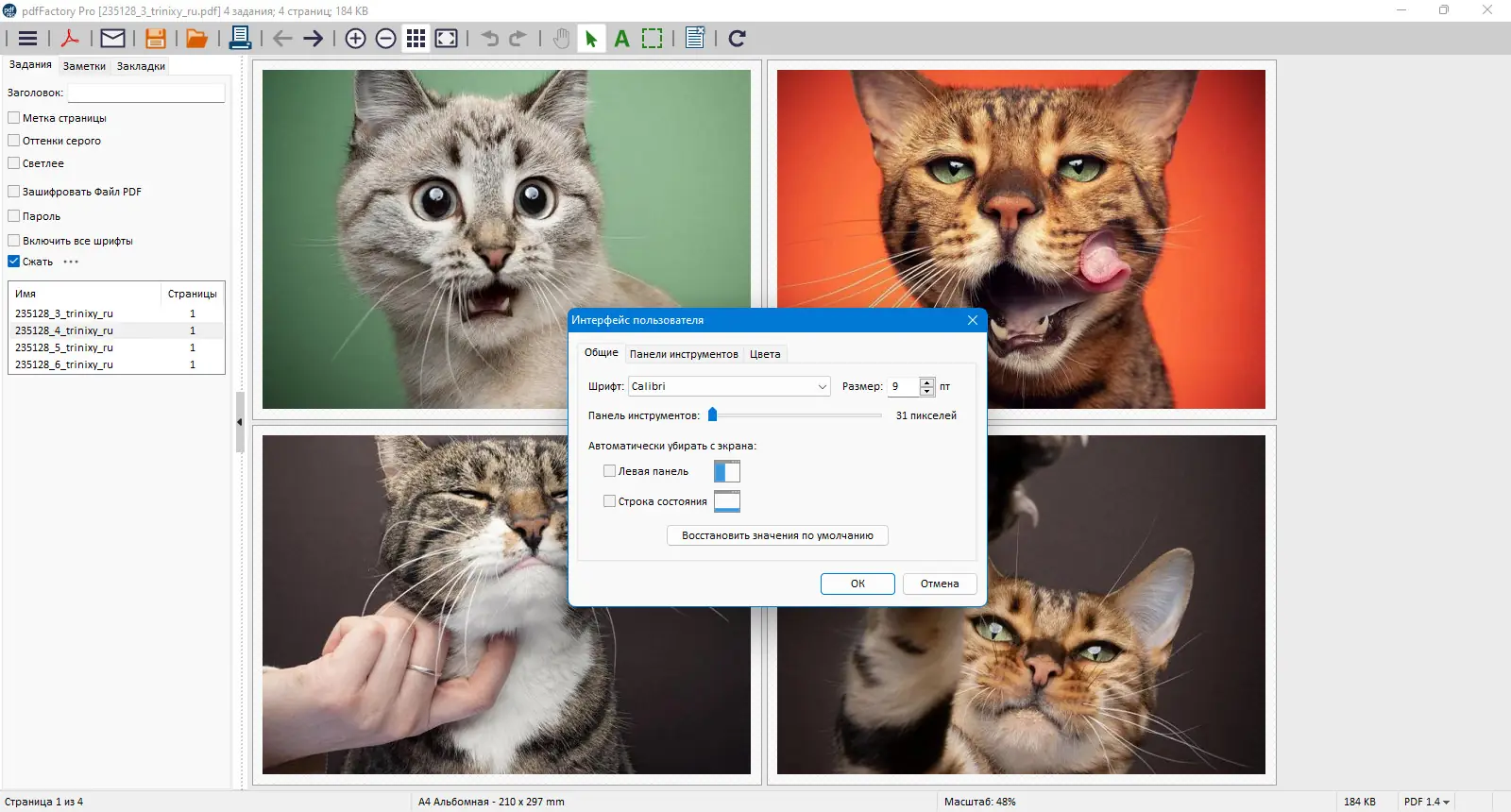The height and width of the screenshot is (812, 1511).
Task: Tick the Строка состояния auto-hide checkbox
Action: (x=610, y=501)
